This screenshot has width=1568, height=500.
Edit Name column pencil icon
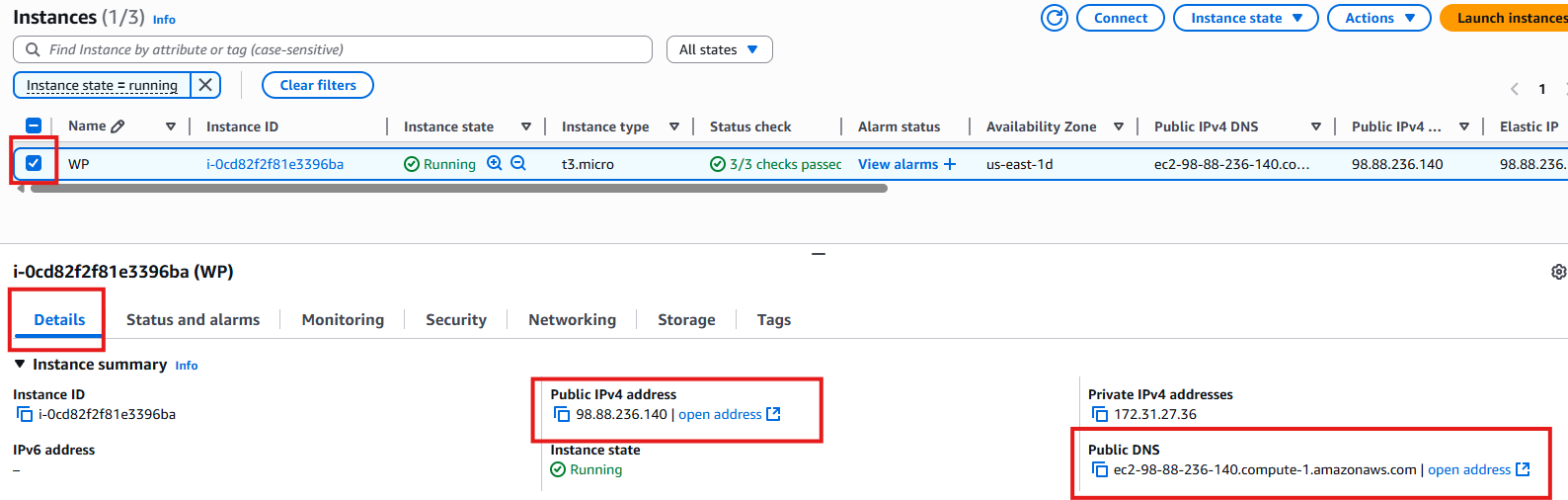(118, 125)
